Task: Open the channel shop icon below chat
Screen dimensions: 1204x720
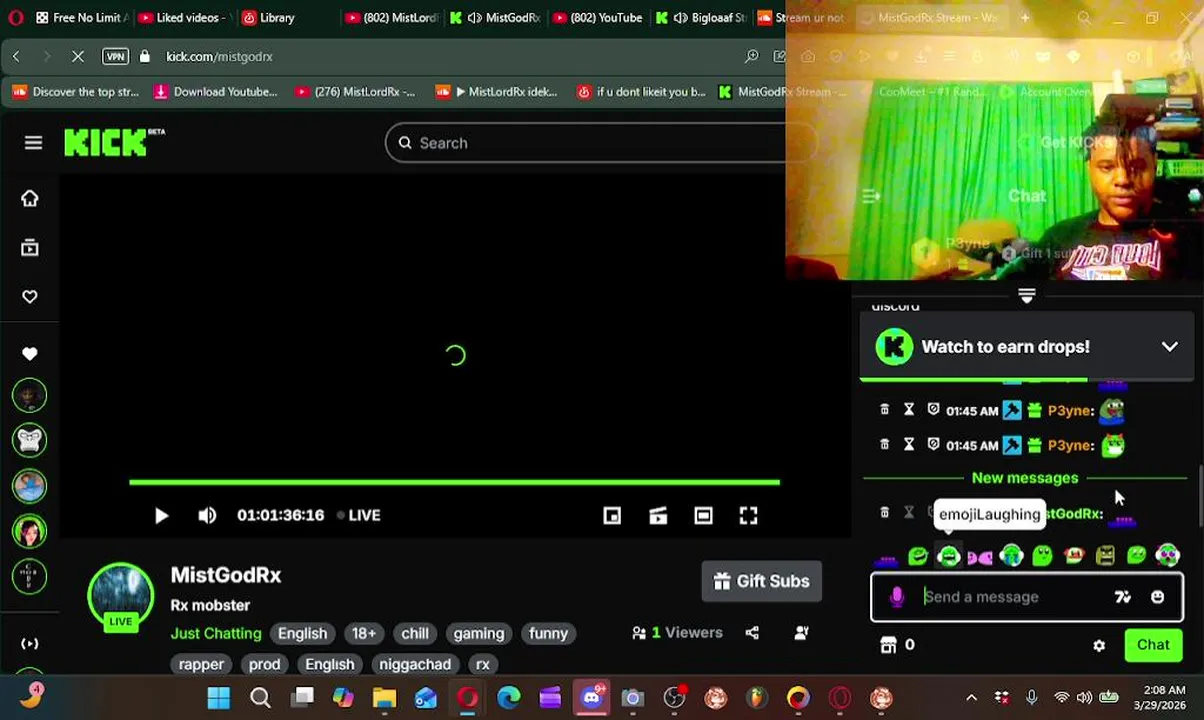Action: click(888, 645)
